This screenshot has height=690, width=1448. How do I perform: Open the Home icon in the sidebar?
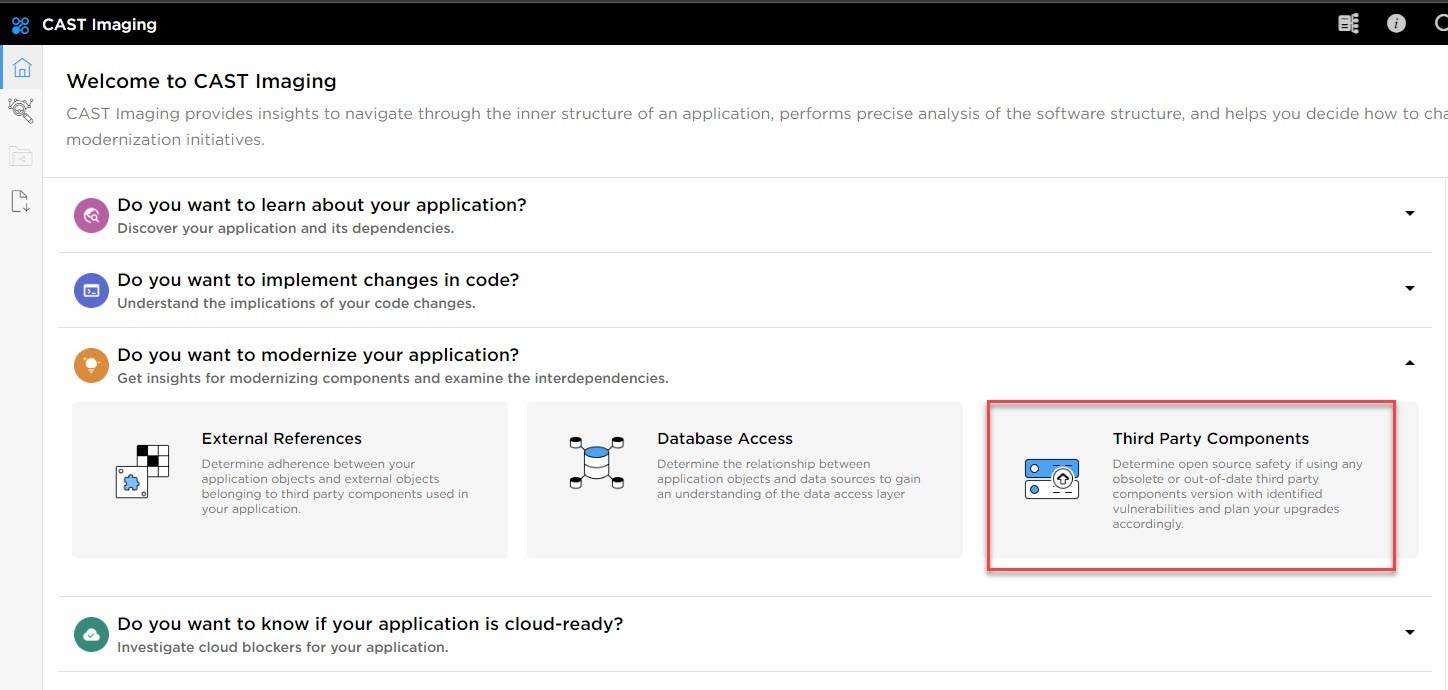21,68
